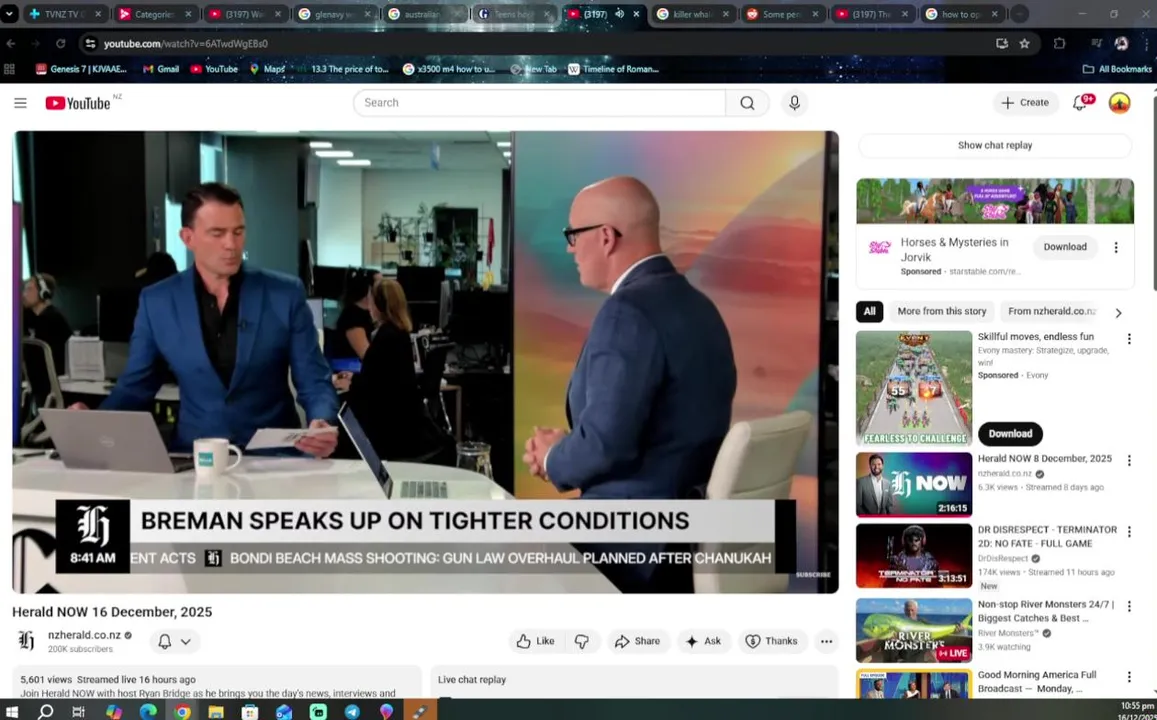
Task: Mute the playing YouTube tab
Action: pos(619,13)
